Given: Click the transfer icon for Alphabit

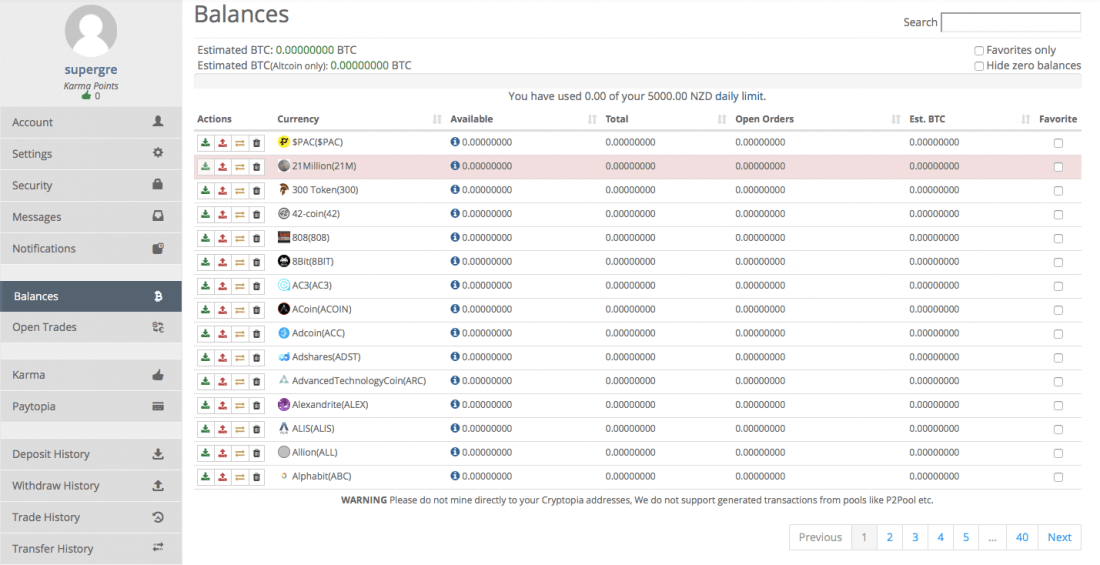Looking at the screenshot, I should click(239, 477).
